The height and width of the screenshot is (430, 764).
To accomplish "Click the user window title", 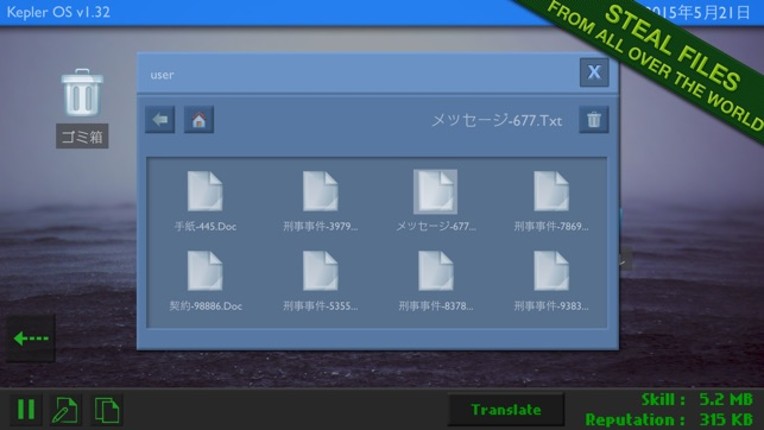I will pyautogui.click(x=162, y=75).
